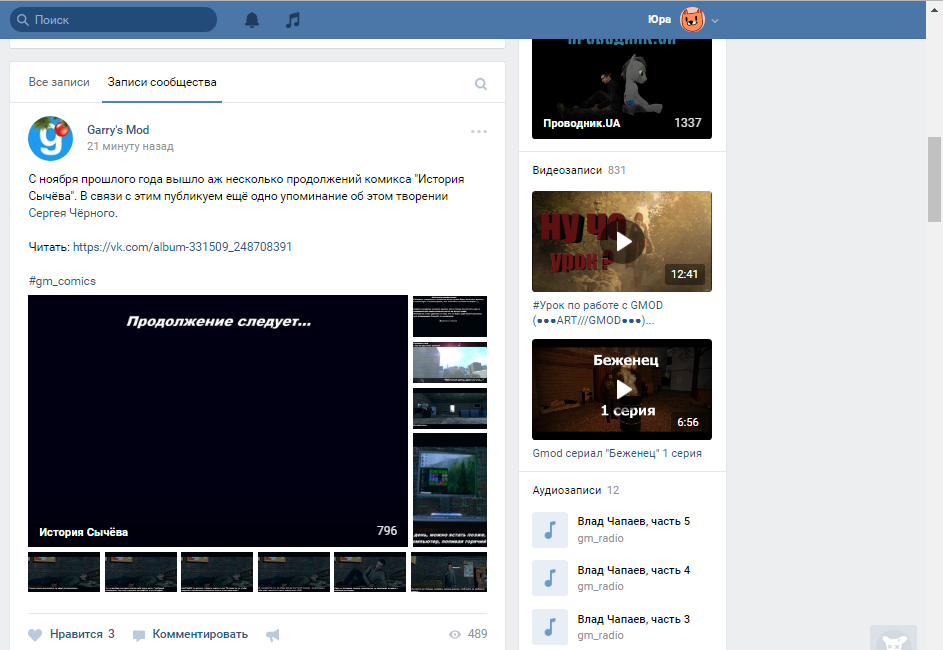Click the scrollbar up arrow
The width and height of the screenshot is (943, 650).
tap(934, 10)
